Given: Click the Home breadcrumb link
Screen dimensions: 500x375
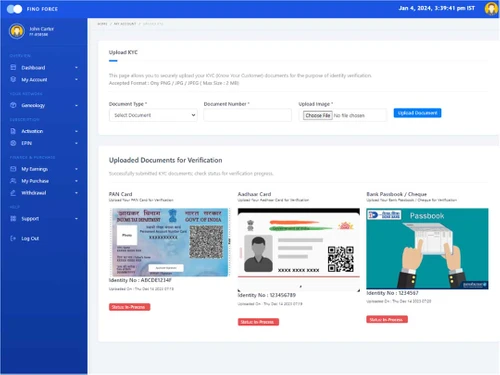Looking at the screenshot, I should point(102,24).
